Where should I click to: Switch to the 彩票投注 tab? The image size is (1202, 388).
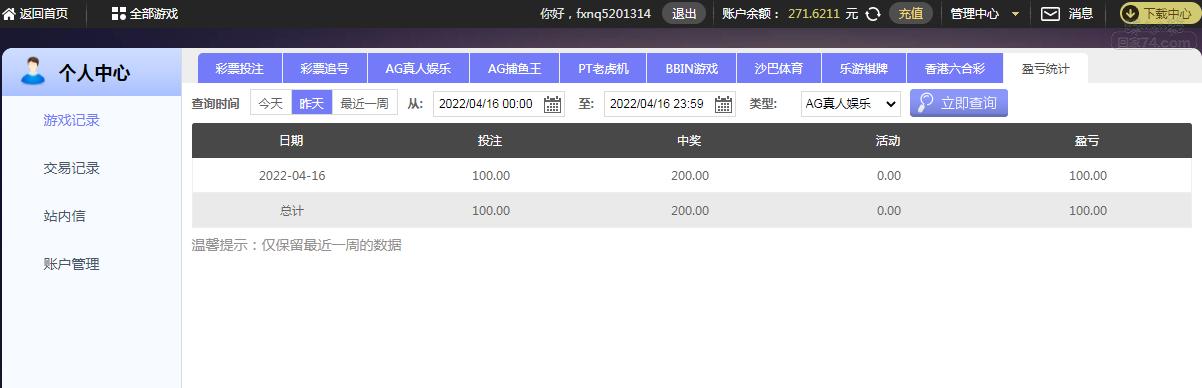[240, 69]
